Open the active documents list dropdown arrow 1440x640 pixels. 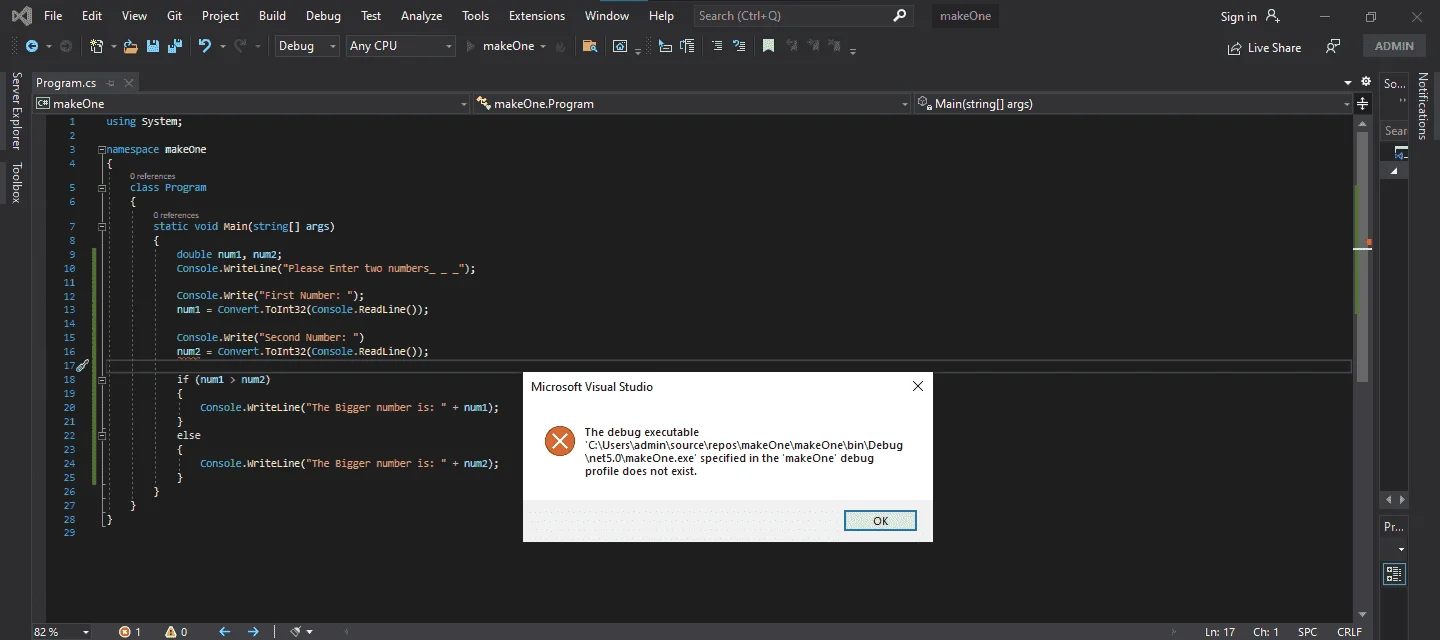point(1348,83)
